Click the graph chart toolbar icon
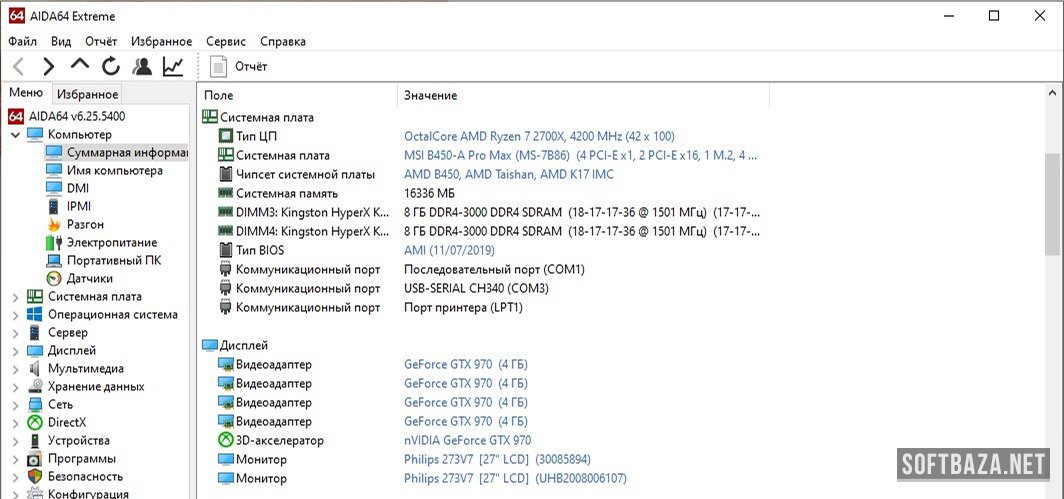1064x499 pixels. point(173,67)
